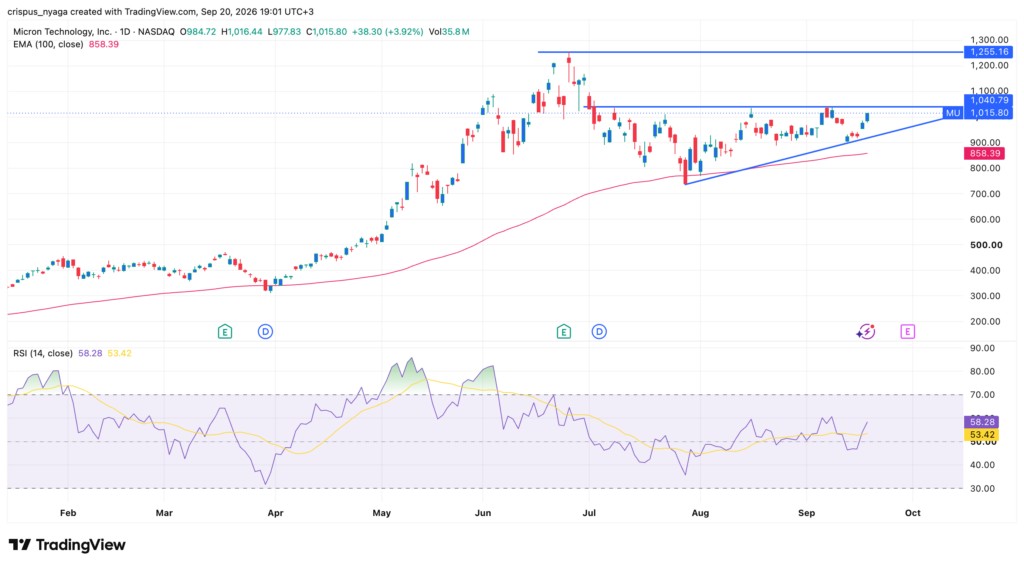Click the close value C1,015.80
The height and width of the screenshot is (567, 1024).
pyautogui.click(x=327, y=31)
